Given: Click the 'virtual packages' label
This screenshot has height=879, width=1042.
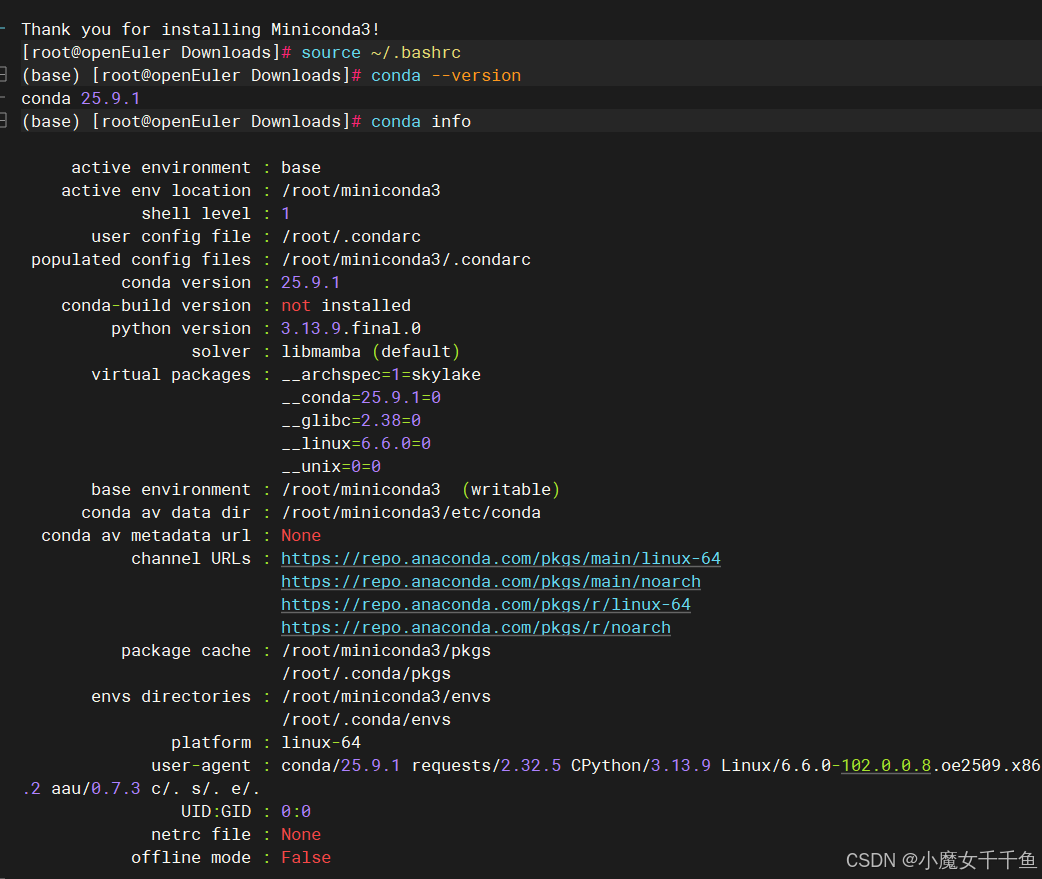Looking at the screenshot, I should coord(171,375).
